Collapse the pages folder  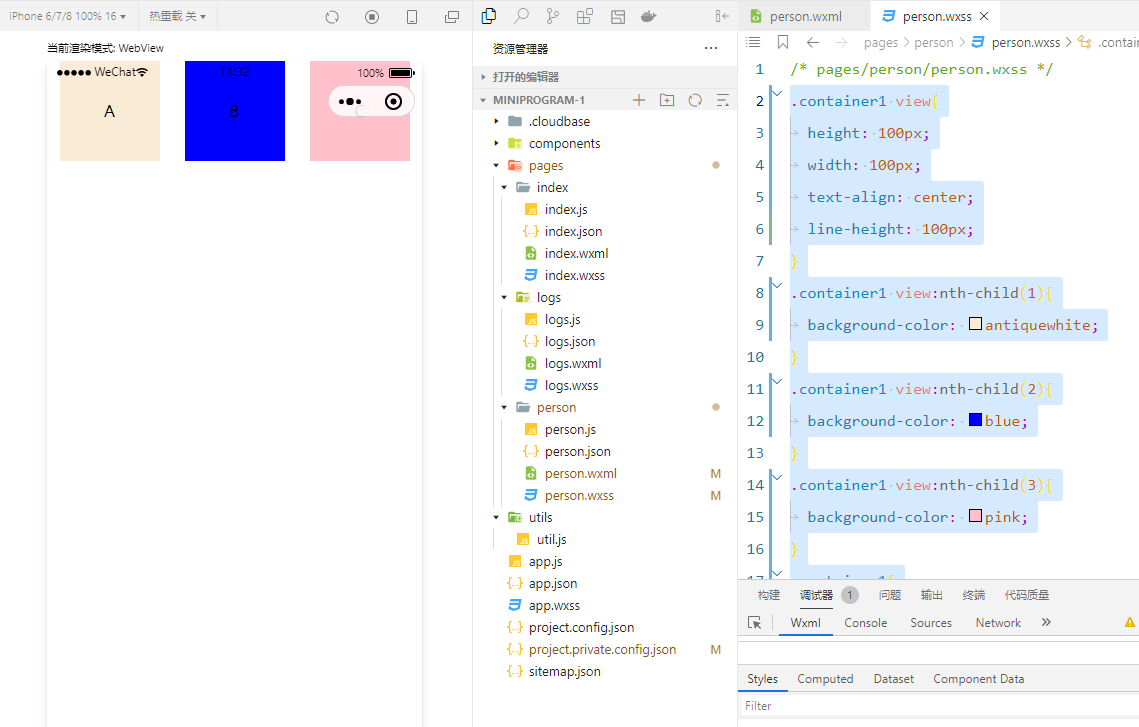coord(497,166)
